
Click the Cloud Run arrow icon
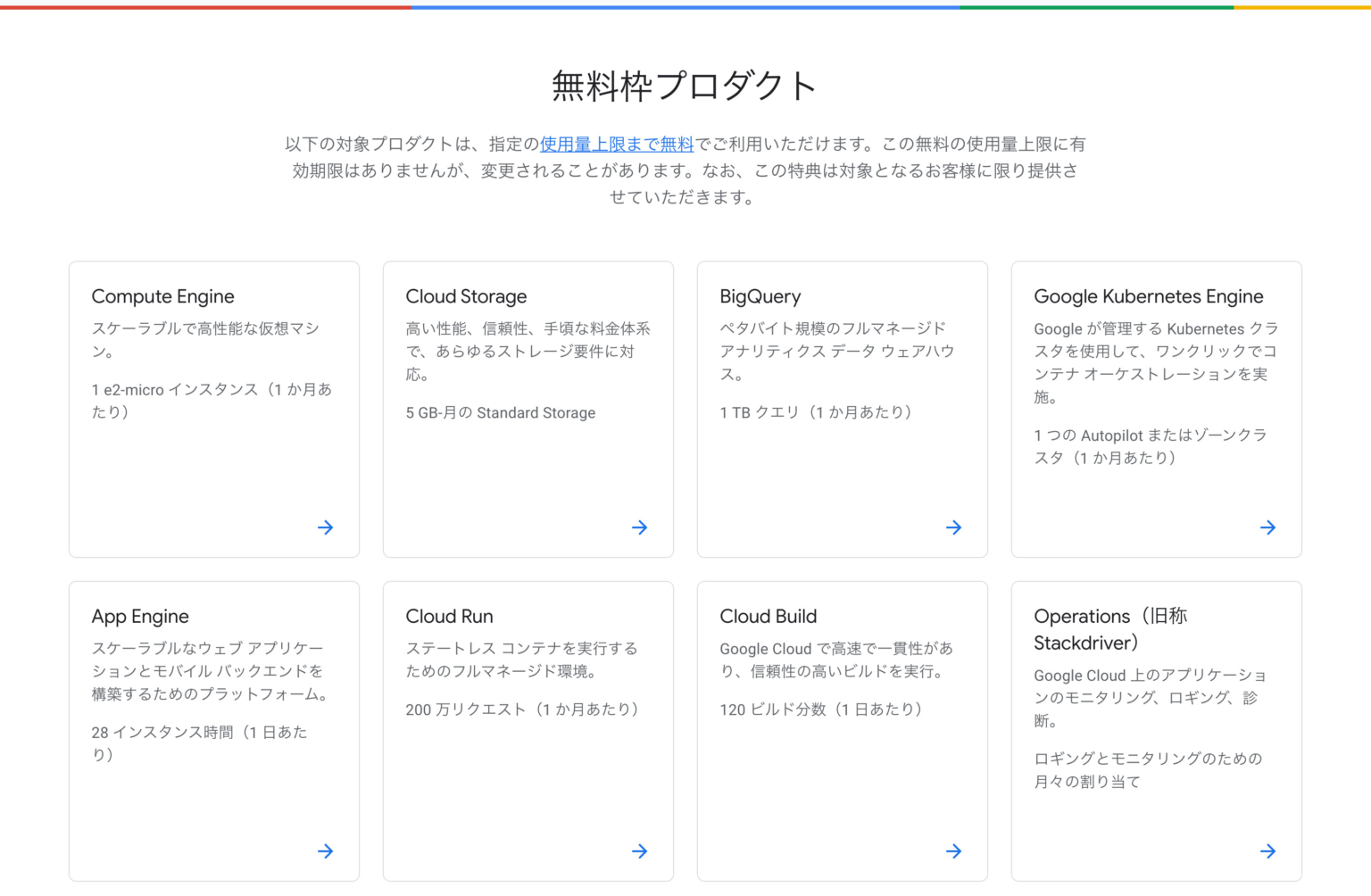pyautogui.click(x=639, y=850)
